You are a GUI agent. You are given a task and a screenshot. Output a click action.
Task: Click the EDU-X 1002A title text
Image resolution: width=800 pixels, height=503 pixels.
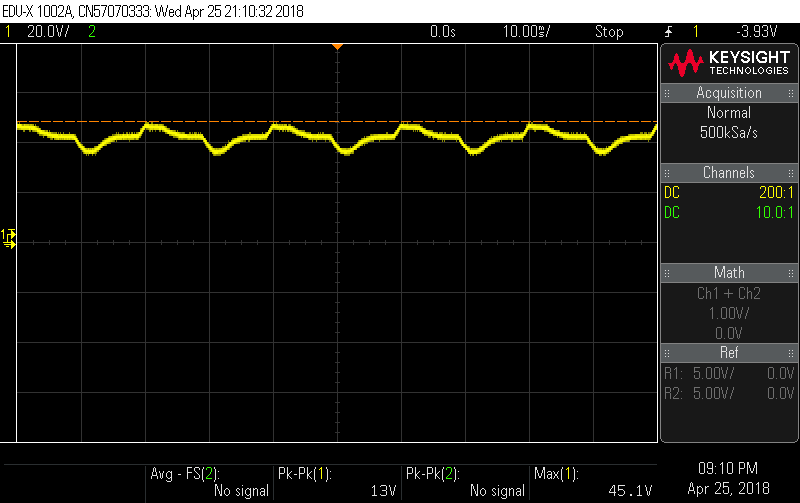click(x=39, y=11)
